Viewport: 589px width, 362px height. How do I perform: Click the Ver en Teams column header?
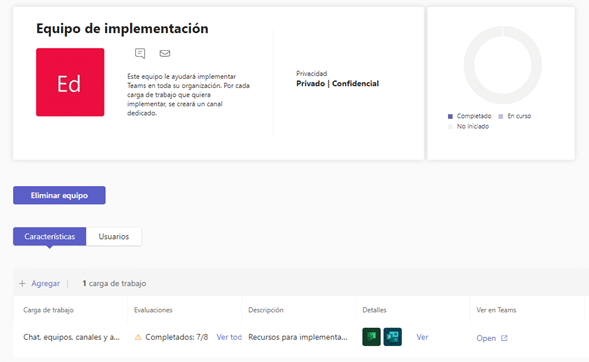496,310
